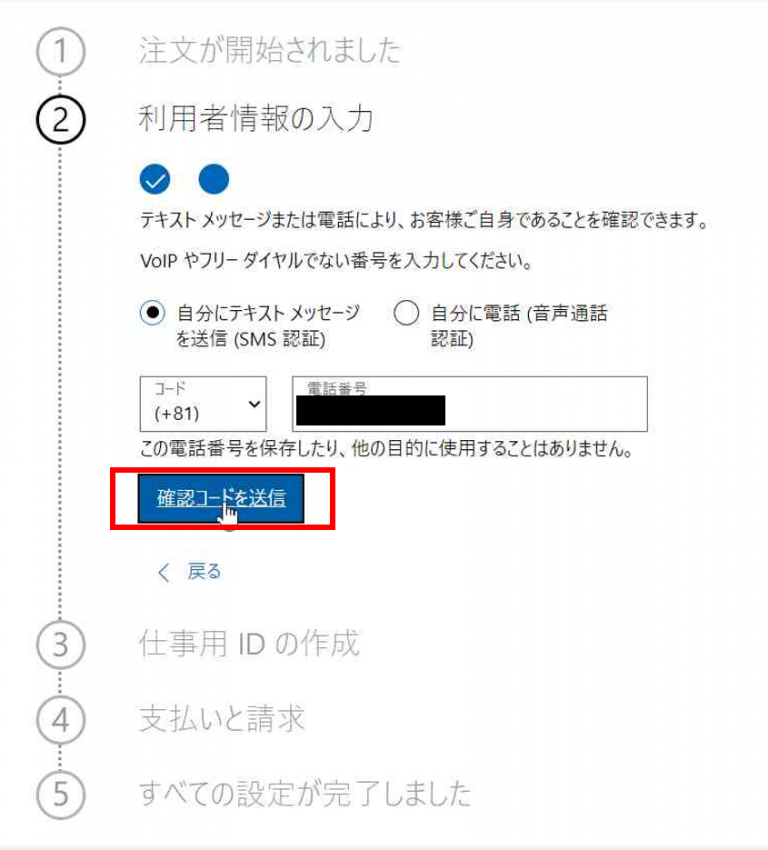This screenshot has width=768, height=850.
Task: Open the 支払いと請求 step
Action: 222,719
